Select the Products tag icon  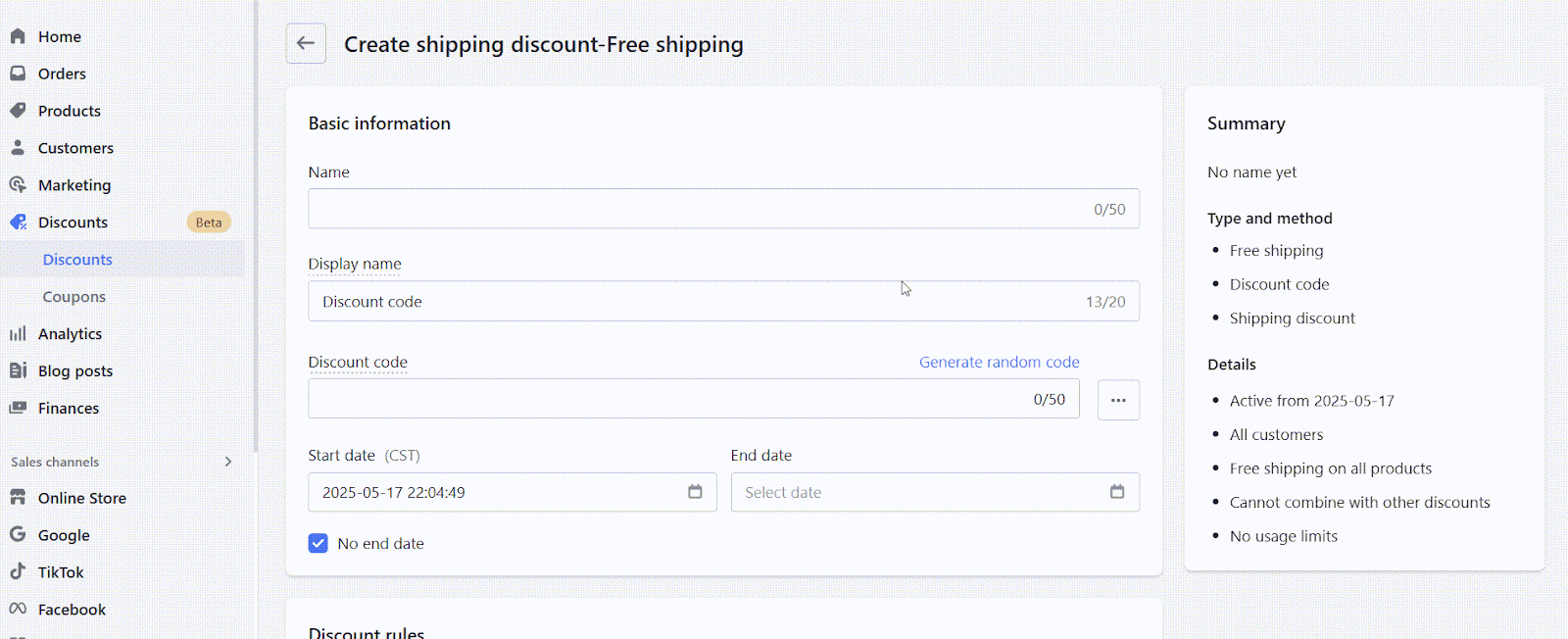(18, 111)
